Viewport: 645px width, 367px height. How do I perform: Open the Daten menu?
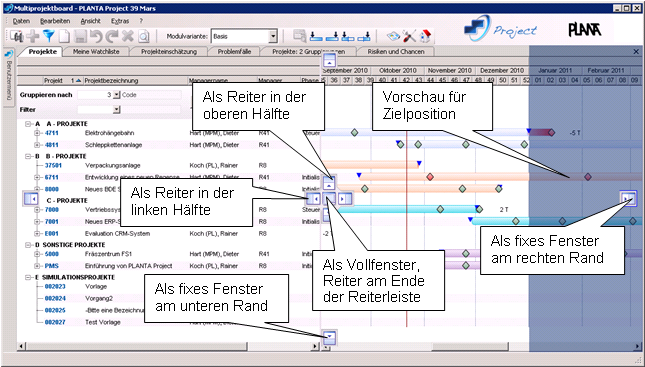point(21,21)
